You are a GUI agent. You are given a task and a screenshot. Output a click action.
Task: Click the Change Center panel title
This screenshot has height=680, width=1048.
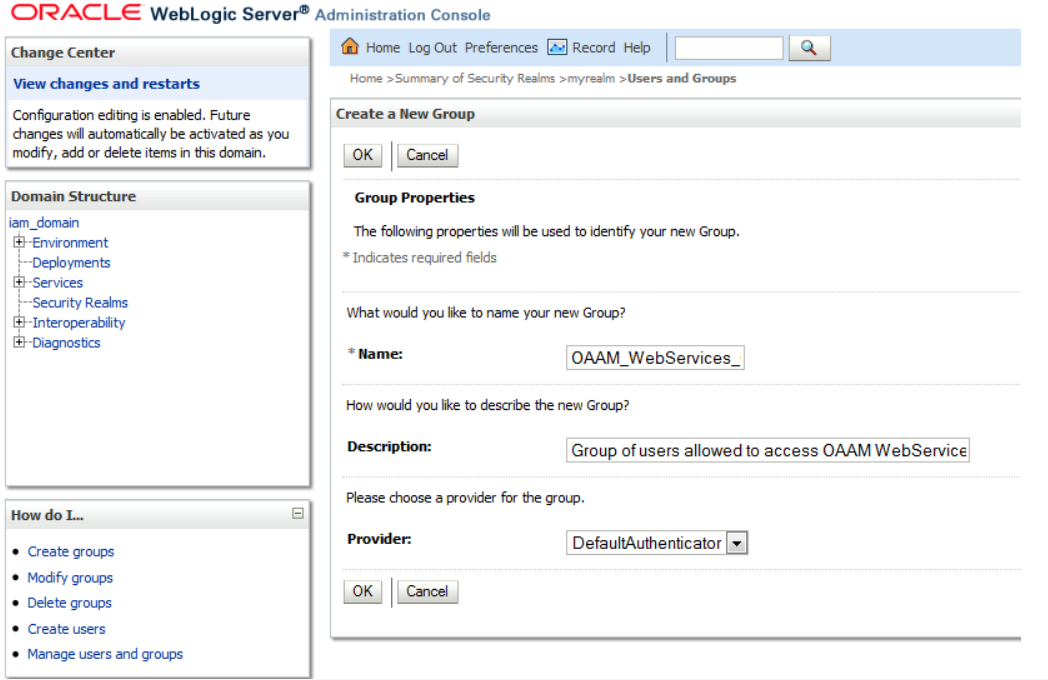(63, 53)
